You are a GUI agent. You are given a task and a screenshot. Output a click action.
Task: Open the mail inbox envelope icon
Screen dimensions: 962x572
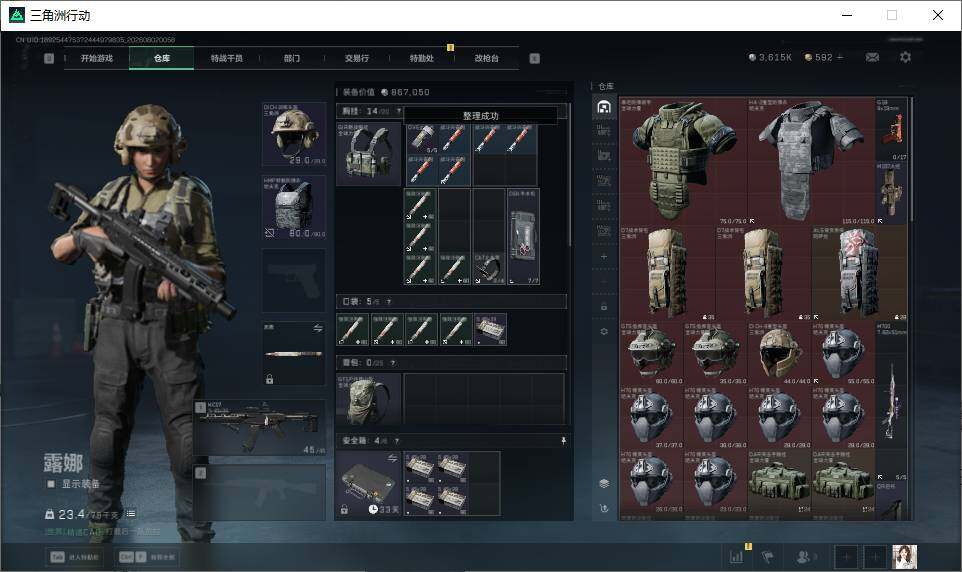click(x=872, y=57)
